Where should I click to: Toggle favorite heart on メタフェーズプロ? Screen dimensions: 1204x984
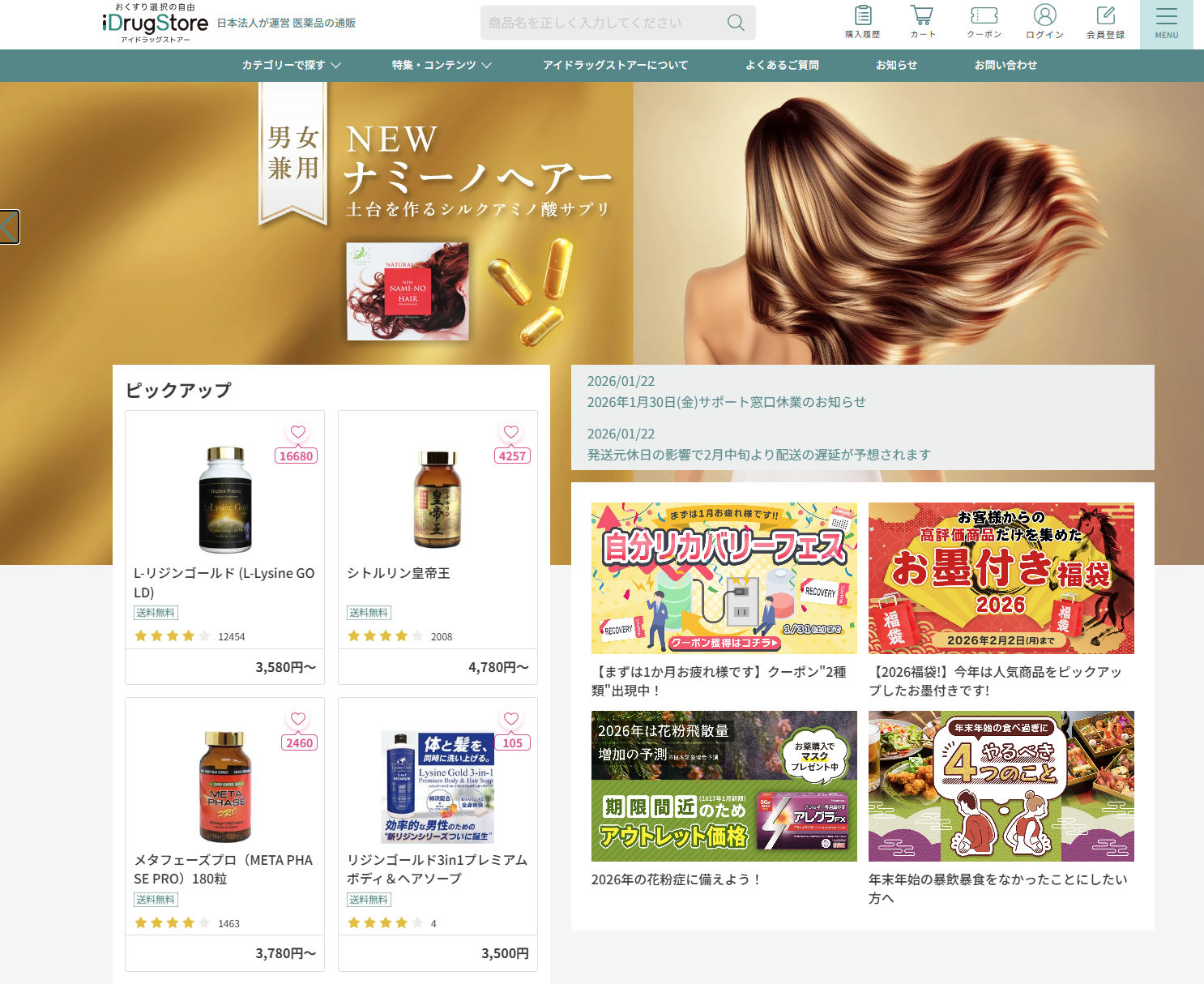[x=298, y=719]
